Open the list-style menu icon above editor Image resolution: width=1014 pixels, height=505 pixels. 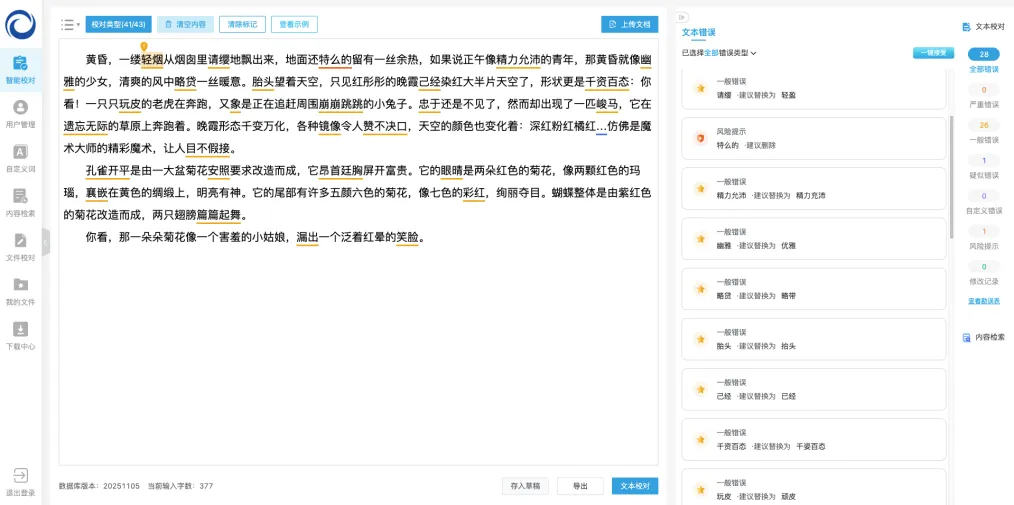70,25
